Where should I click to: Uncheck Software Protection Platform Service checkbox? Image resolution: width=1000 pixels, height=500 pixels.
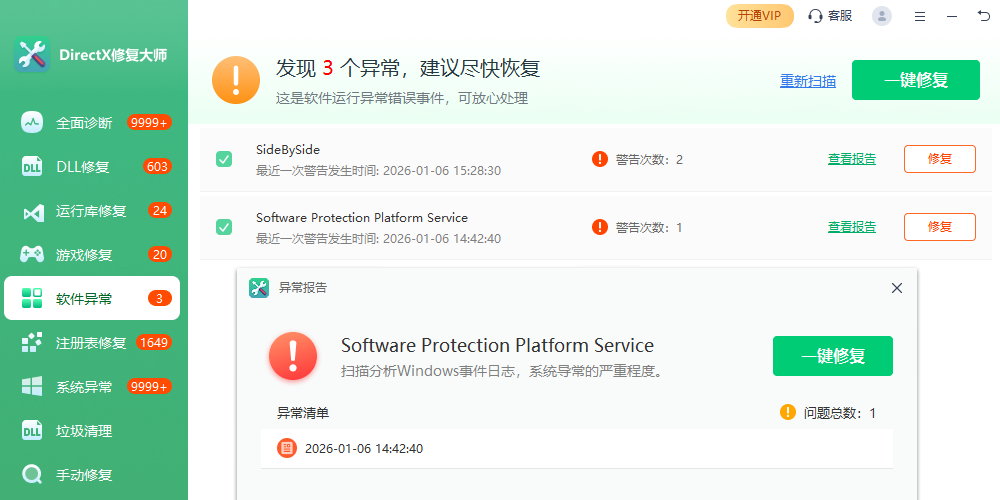[x=224, y=227]
